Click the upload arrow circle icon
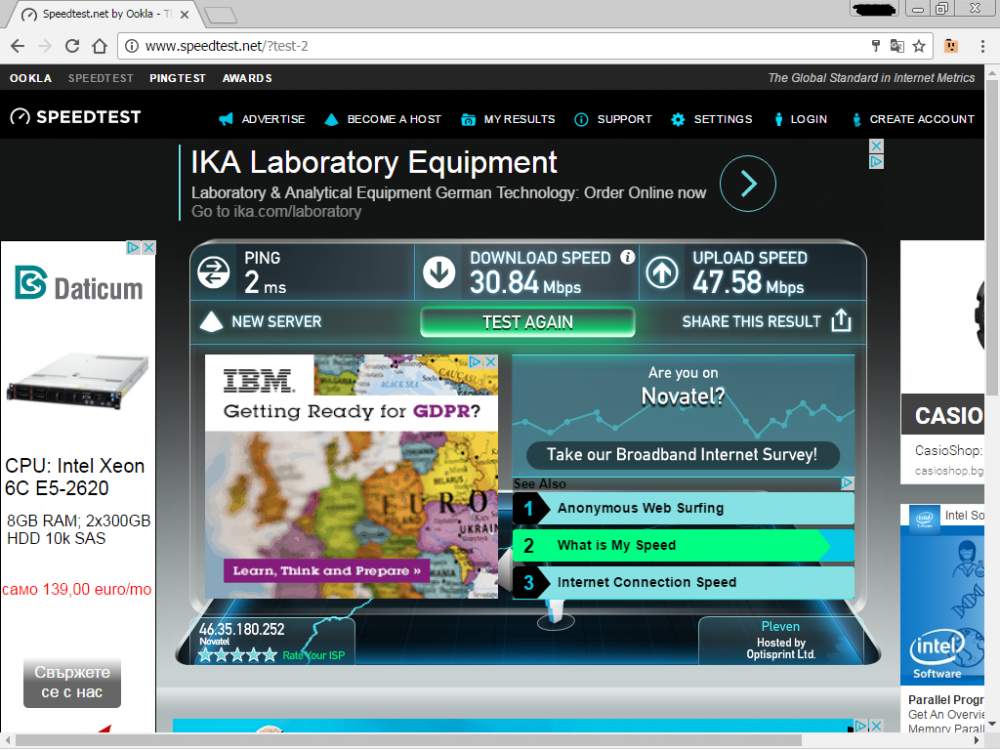Screen dimensions: 1000x750 [x=662, y=273]
